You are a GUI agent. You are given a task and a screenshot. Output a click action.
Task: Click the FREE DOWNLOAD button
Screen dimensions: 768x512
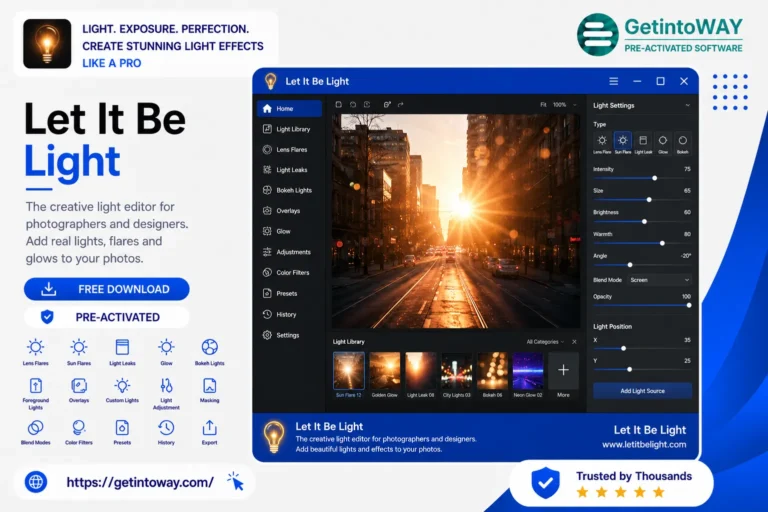(x=107, y=289)
